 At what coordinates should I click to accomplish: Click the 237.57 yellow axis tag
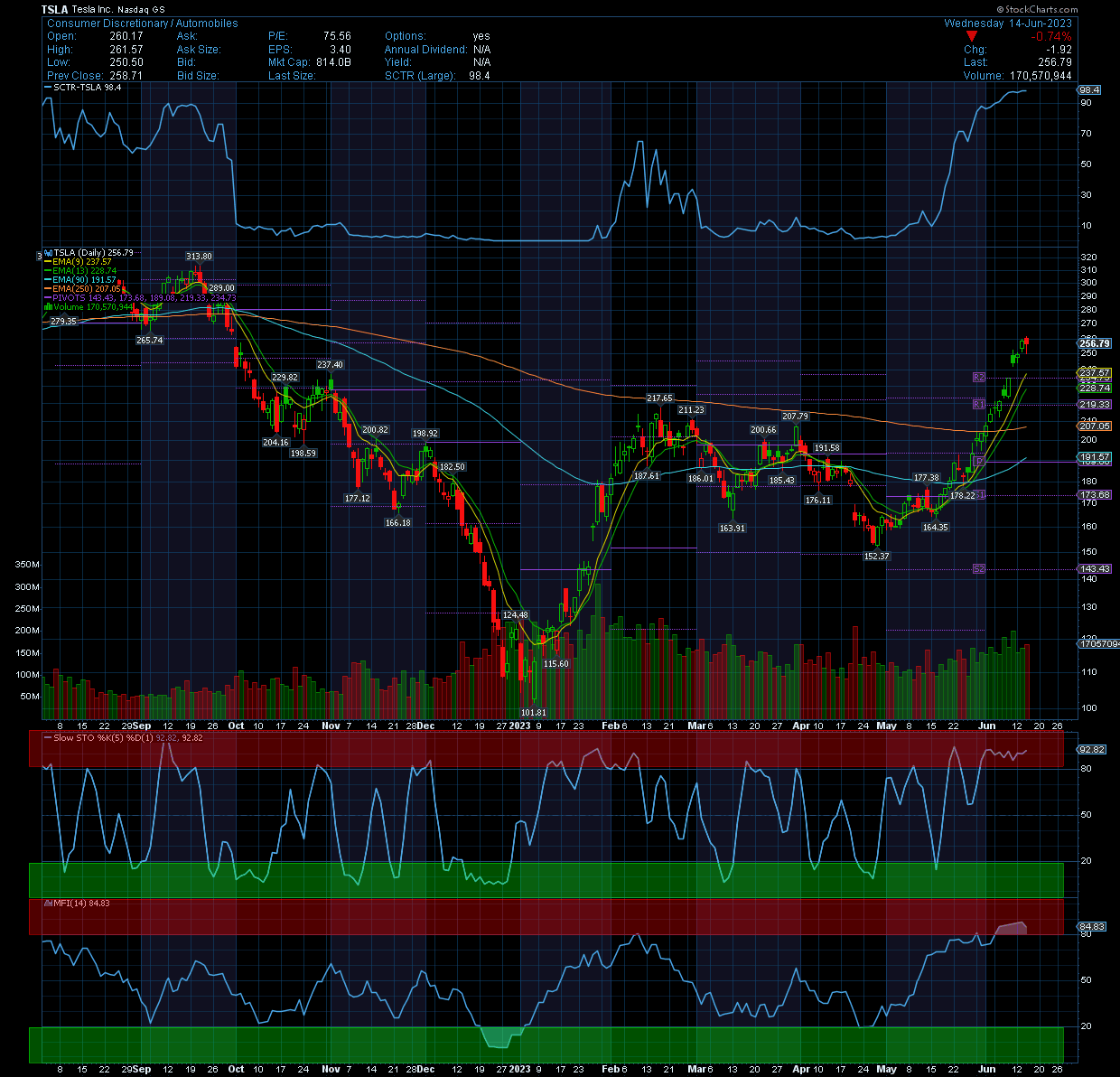pos(1095,373)
